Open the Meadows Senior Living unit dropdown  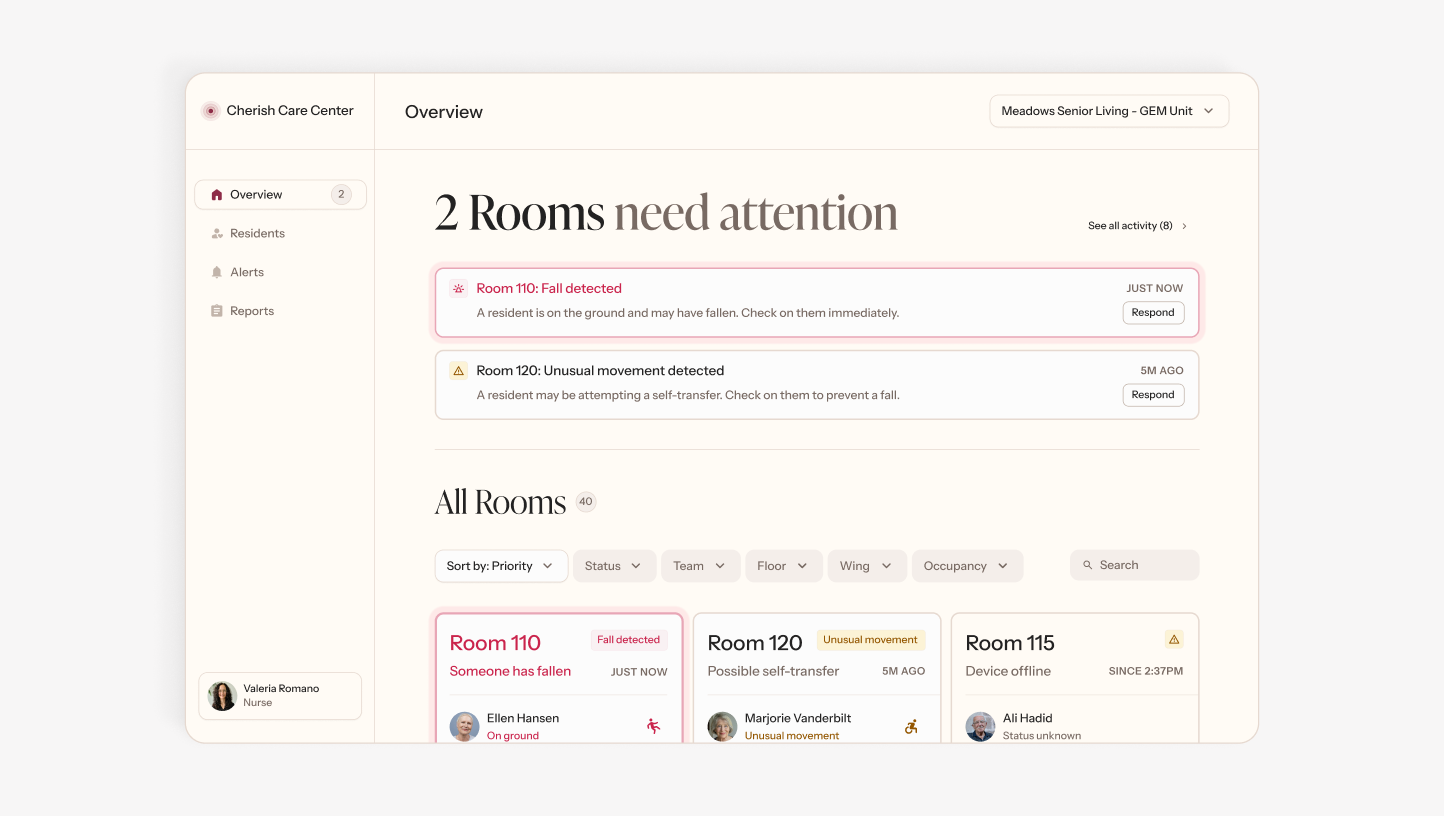tap(1109, 111)
